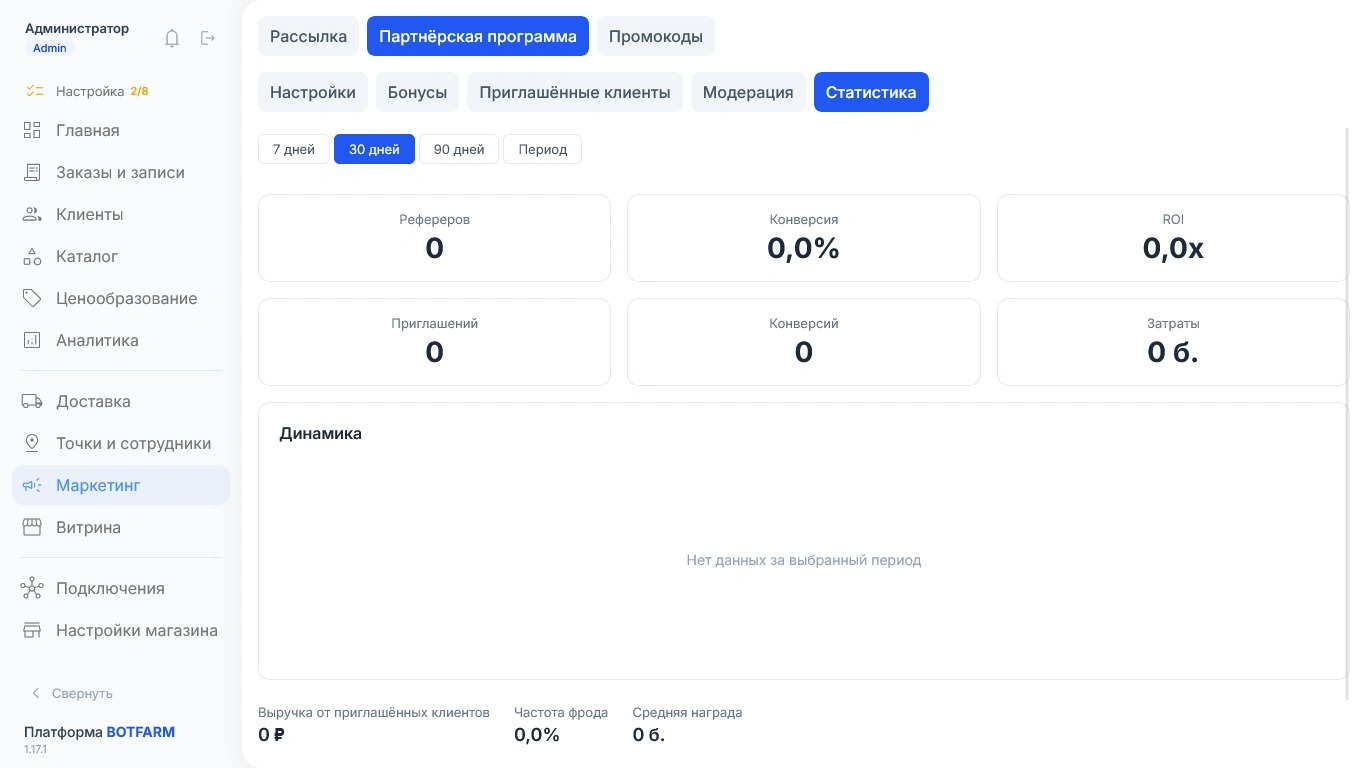
Task: Click the Аналитика chart icon
Action: click(x=32, y=340)
